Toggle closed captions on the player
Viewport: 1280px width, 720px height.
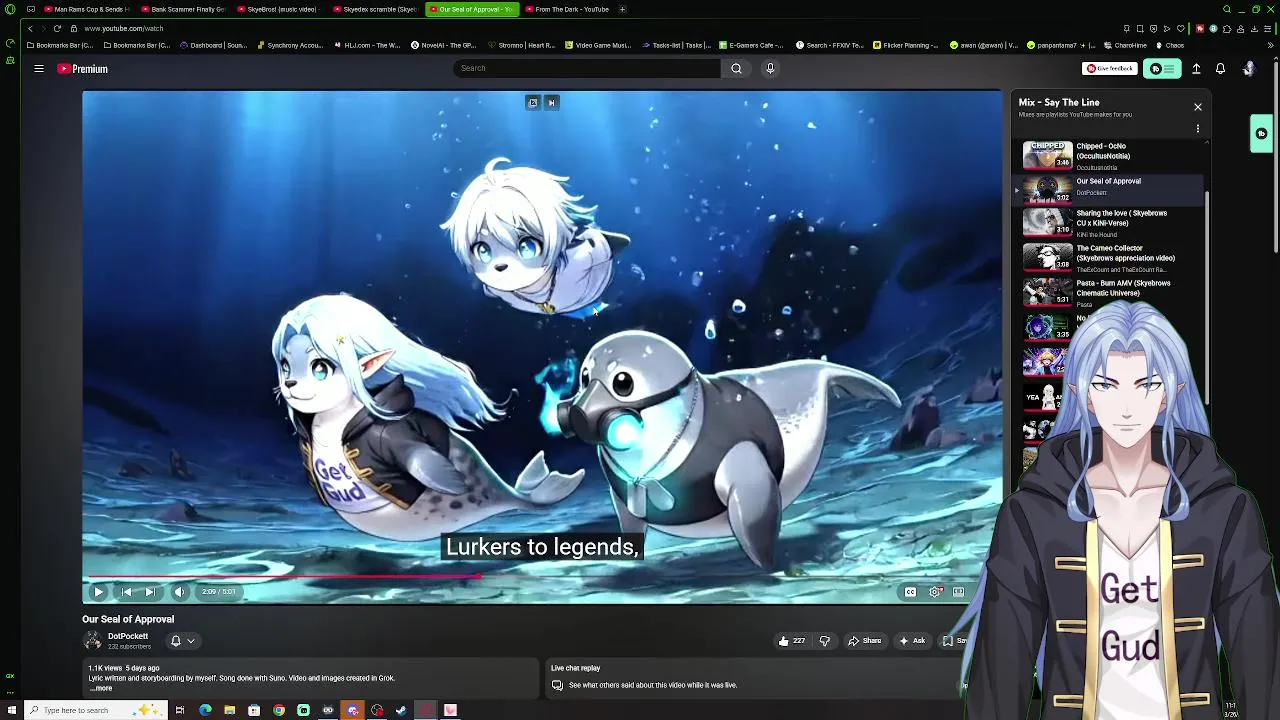[x=910, y=592]
